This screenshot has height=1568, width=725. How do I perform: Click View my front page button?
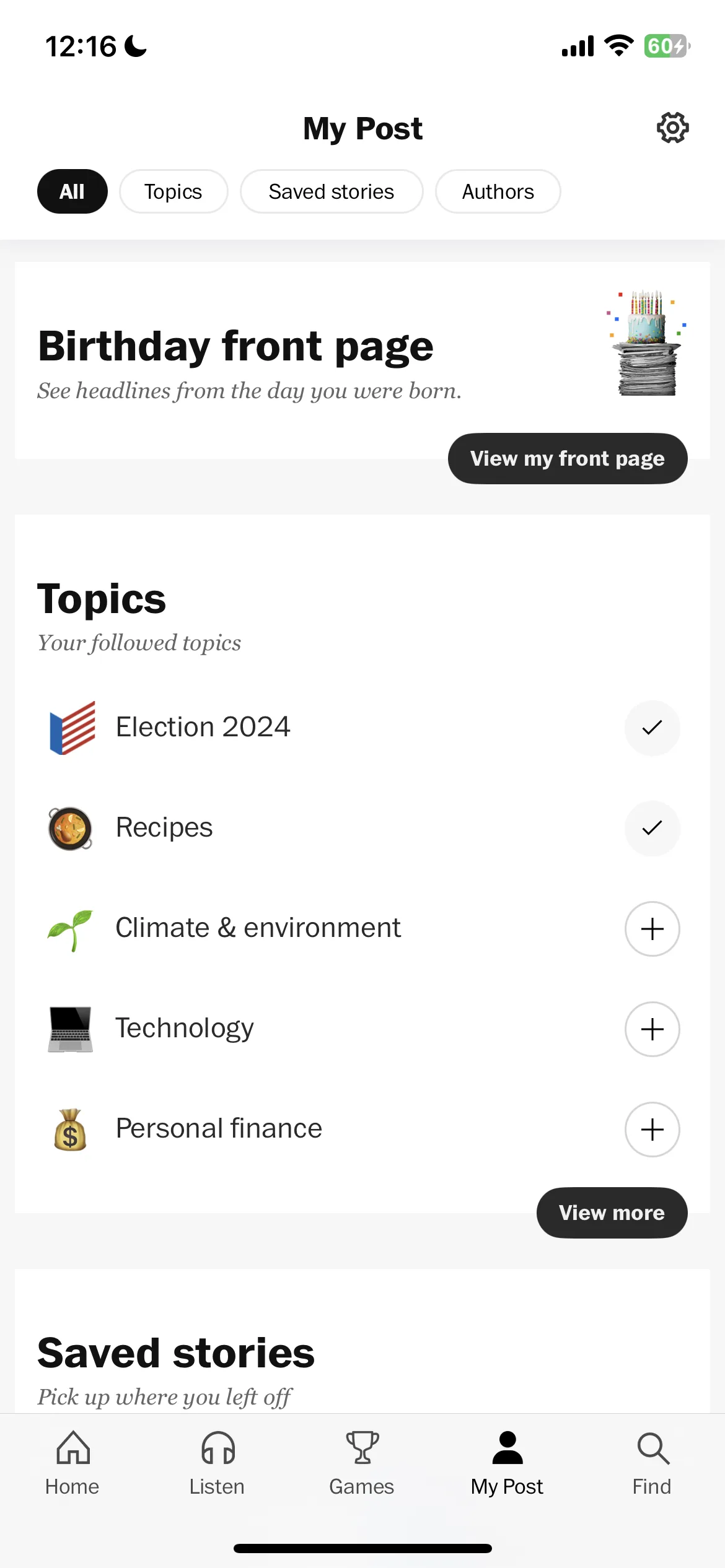pos(568,458)
